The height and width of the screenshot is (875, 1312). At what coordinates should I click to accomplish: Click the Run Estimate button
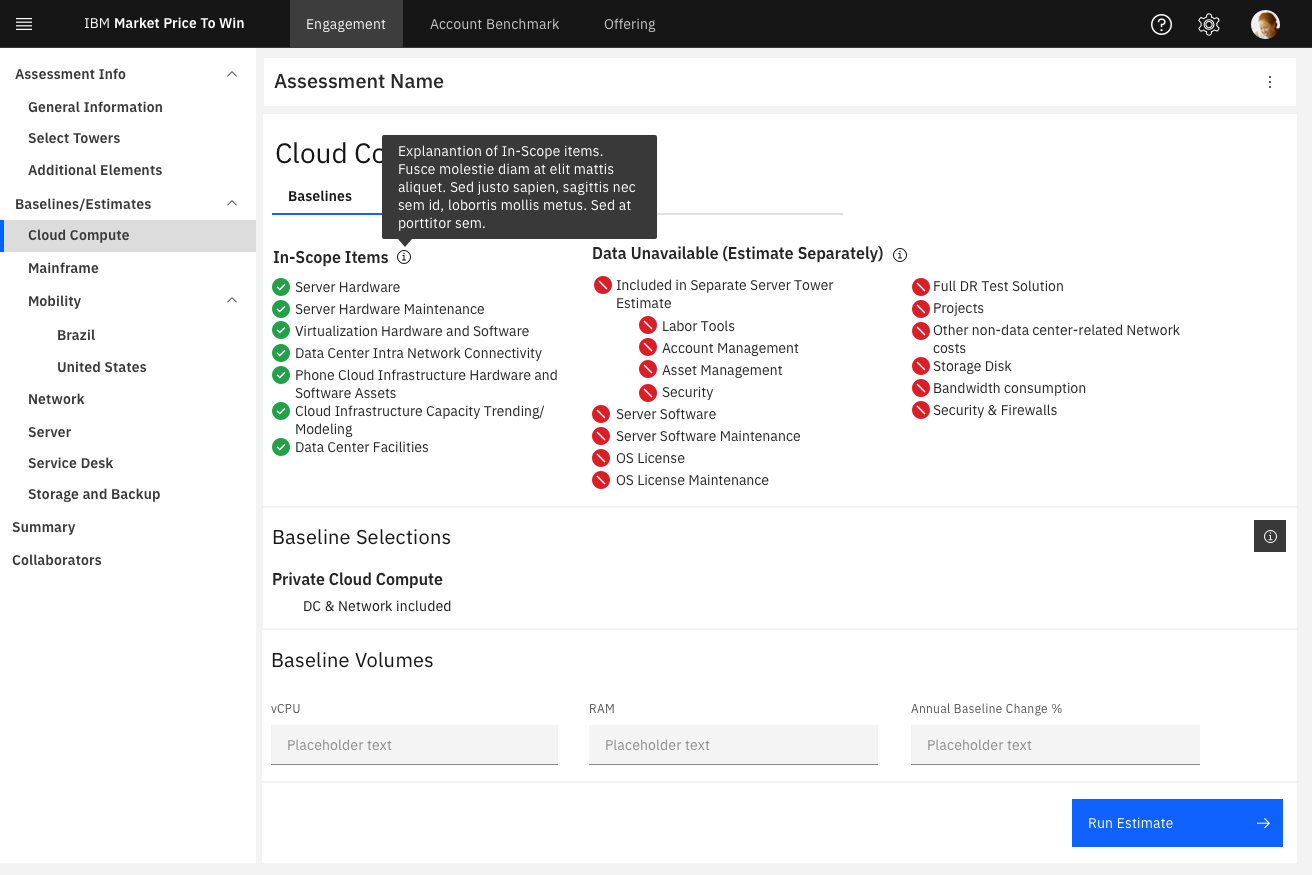click(x=1177, y=823)
